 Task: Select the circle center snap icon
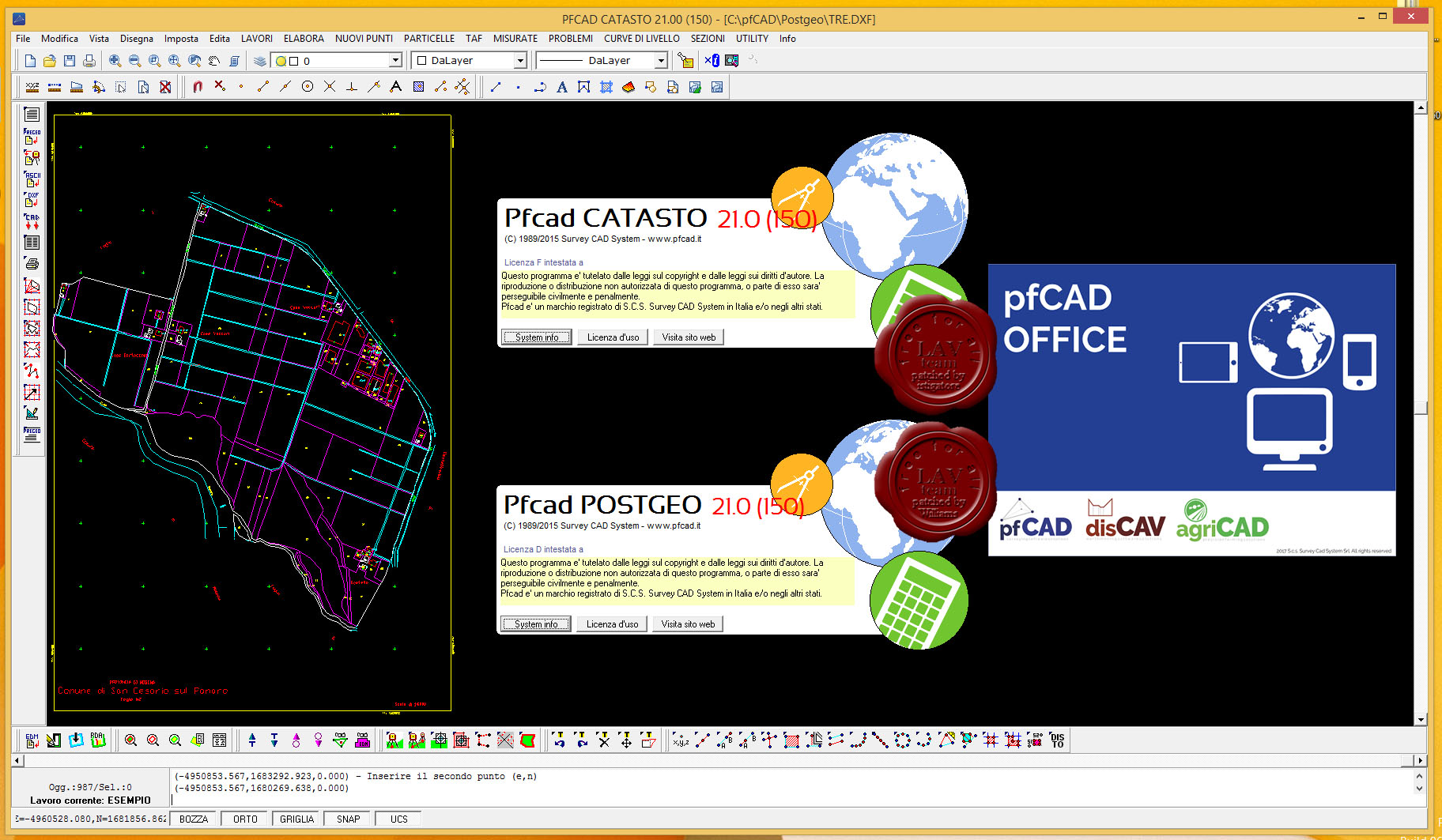308,87
